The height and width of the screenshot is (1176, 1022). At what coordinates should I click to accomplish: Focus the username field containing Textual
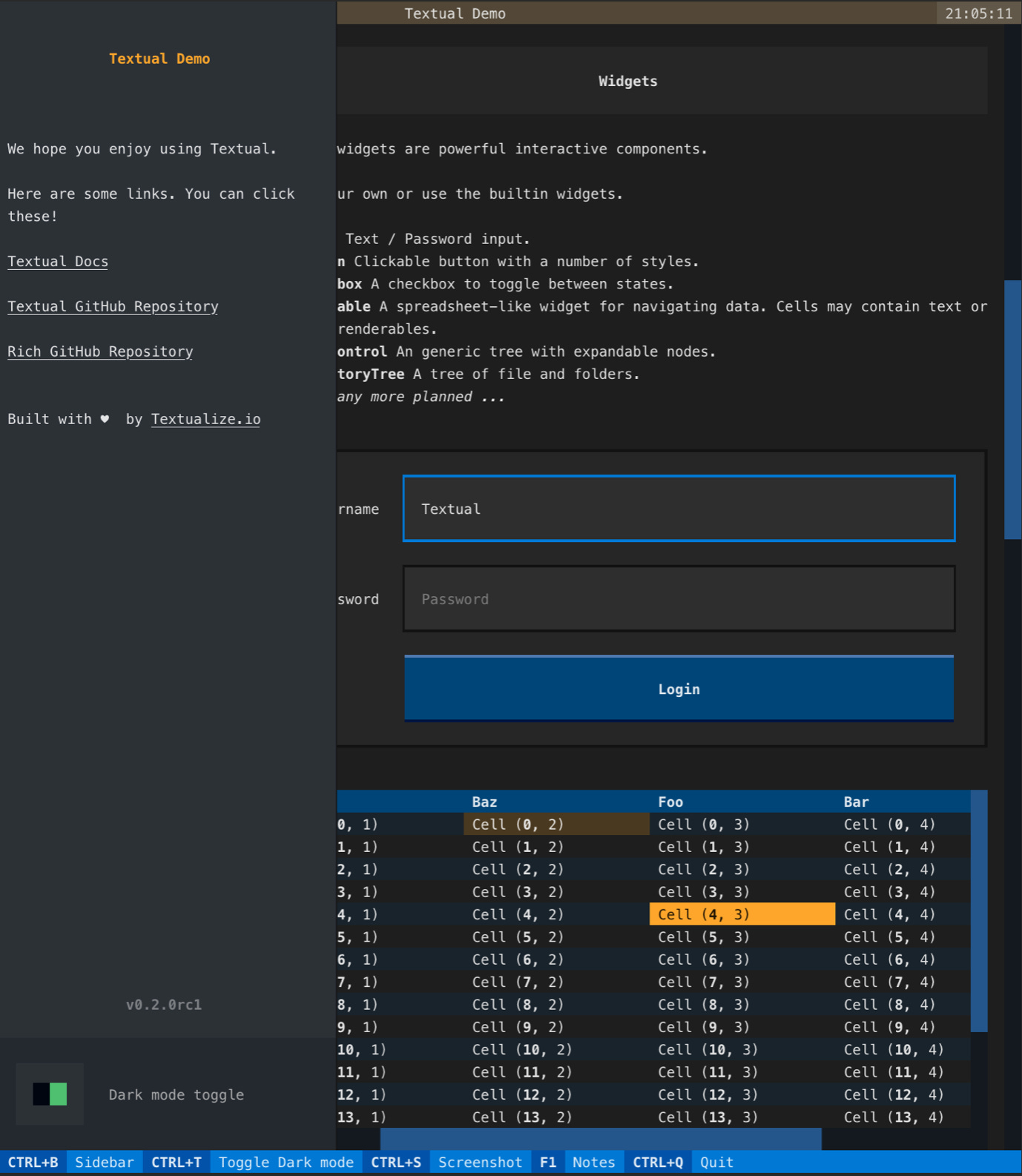[679, 509]
